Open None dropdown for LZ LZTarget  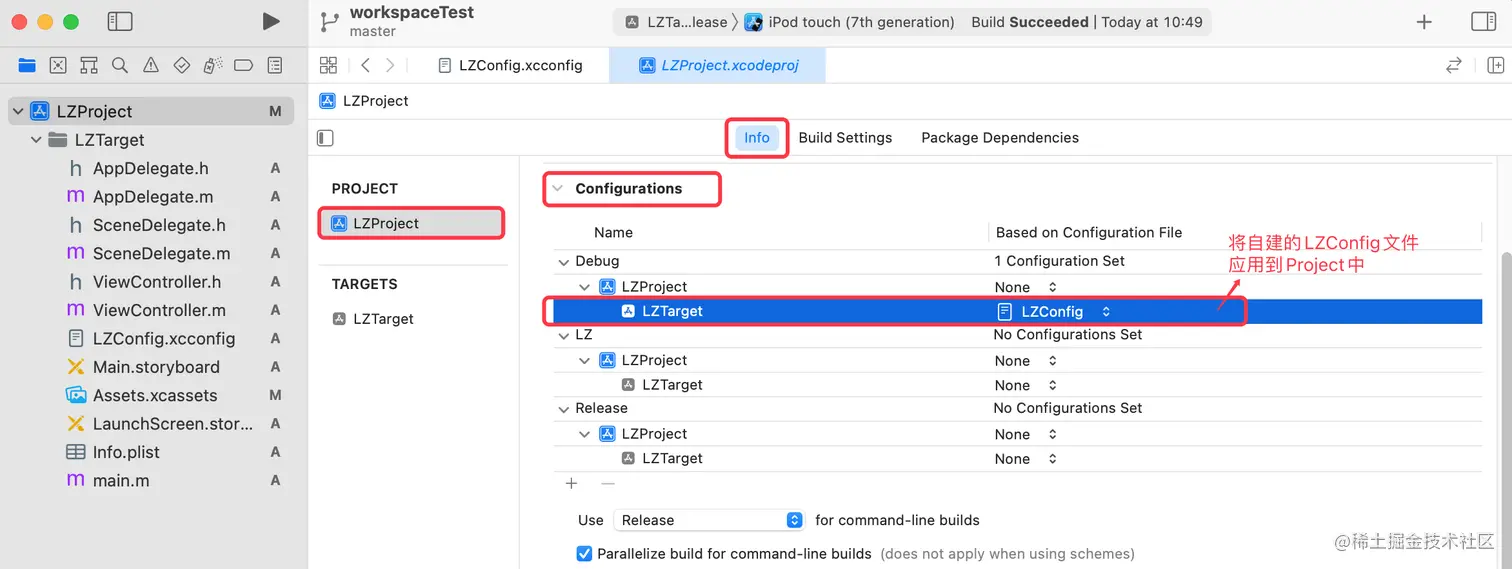tap(1026, 385)
